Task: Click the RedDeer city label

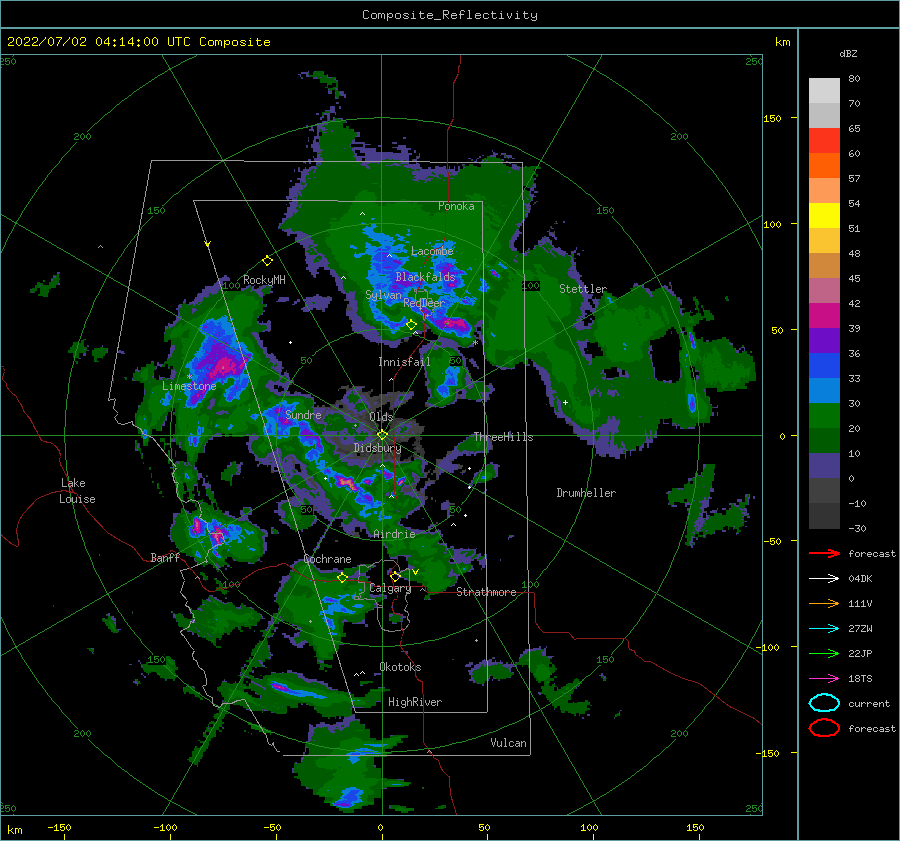Action: click(424, 303)
